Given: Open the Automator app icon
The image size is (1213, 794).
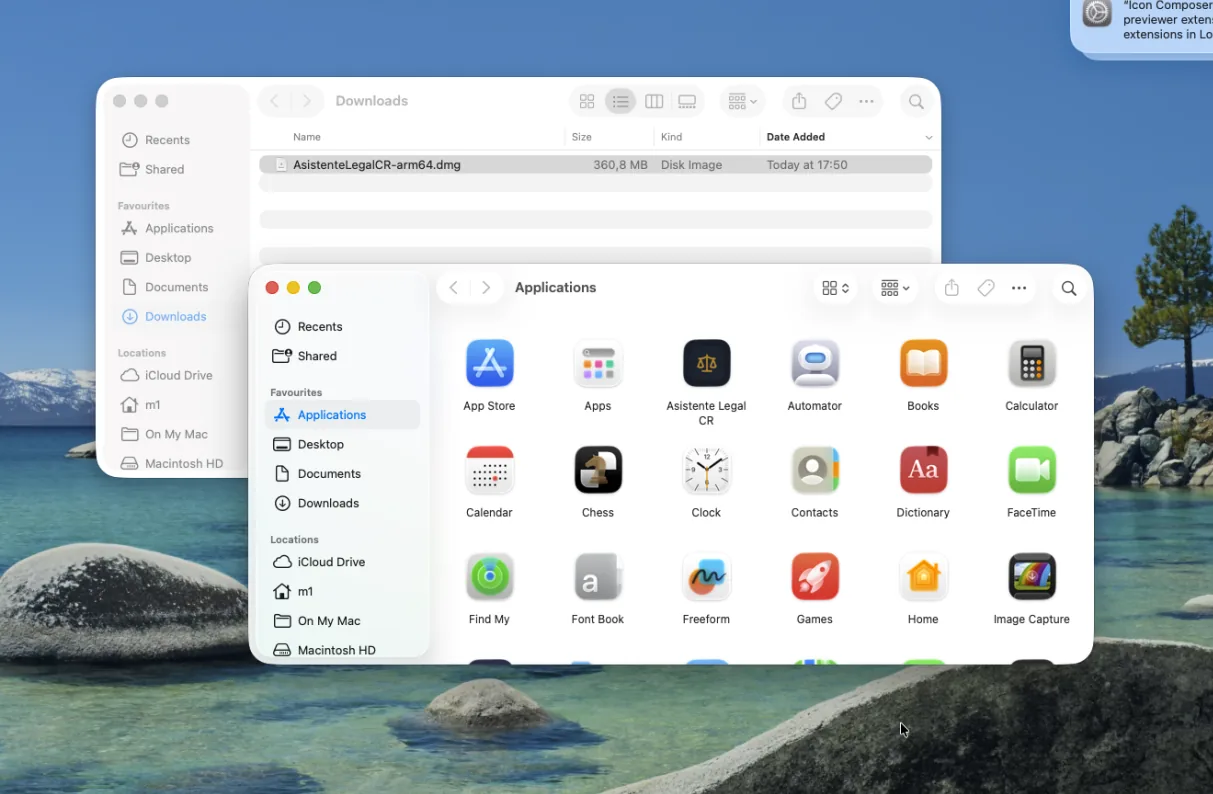Looking at the screenshot, I should coord(814,363).
